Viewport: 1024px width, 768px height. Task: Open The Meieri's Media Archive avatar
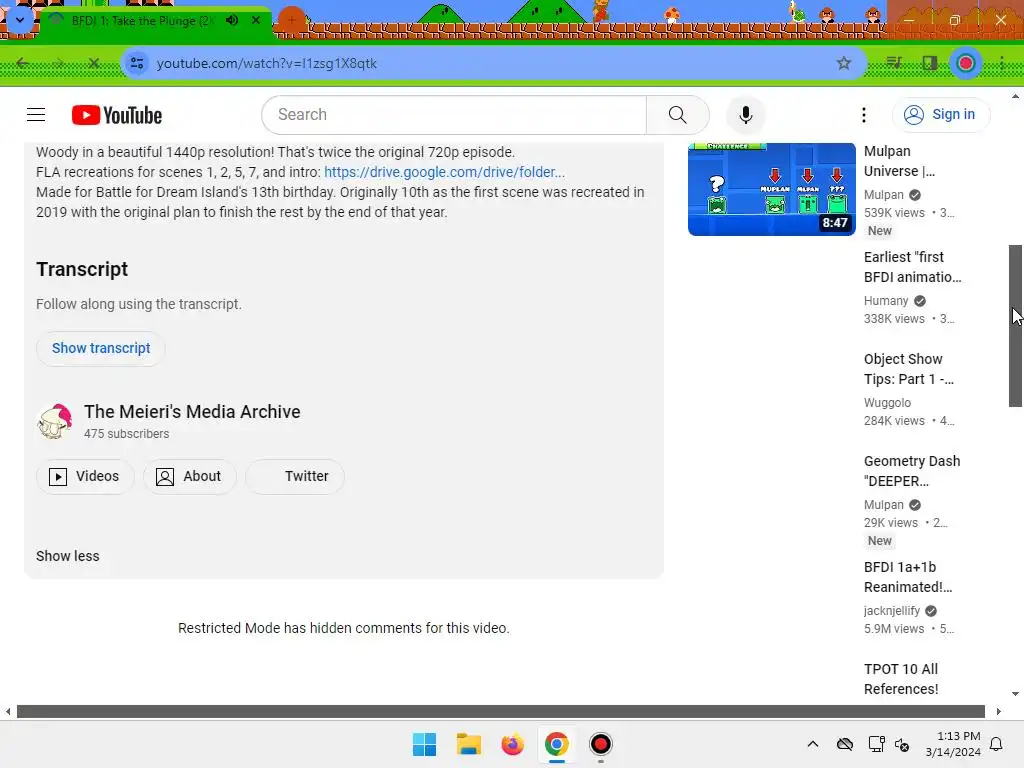tap(54, 422)
